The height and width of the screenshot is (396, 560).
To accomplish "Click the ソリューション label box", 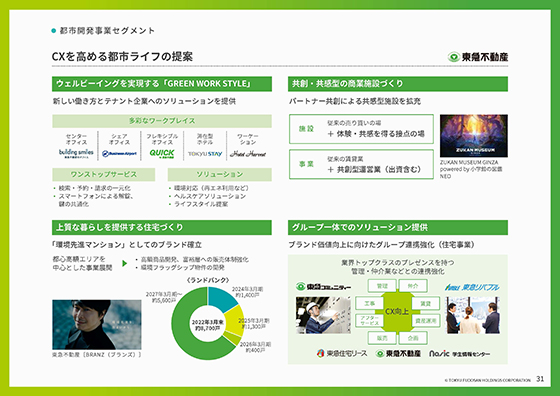I will [x=220, y=175].
